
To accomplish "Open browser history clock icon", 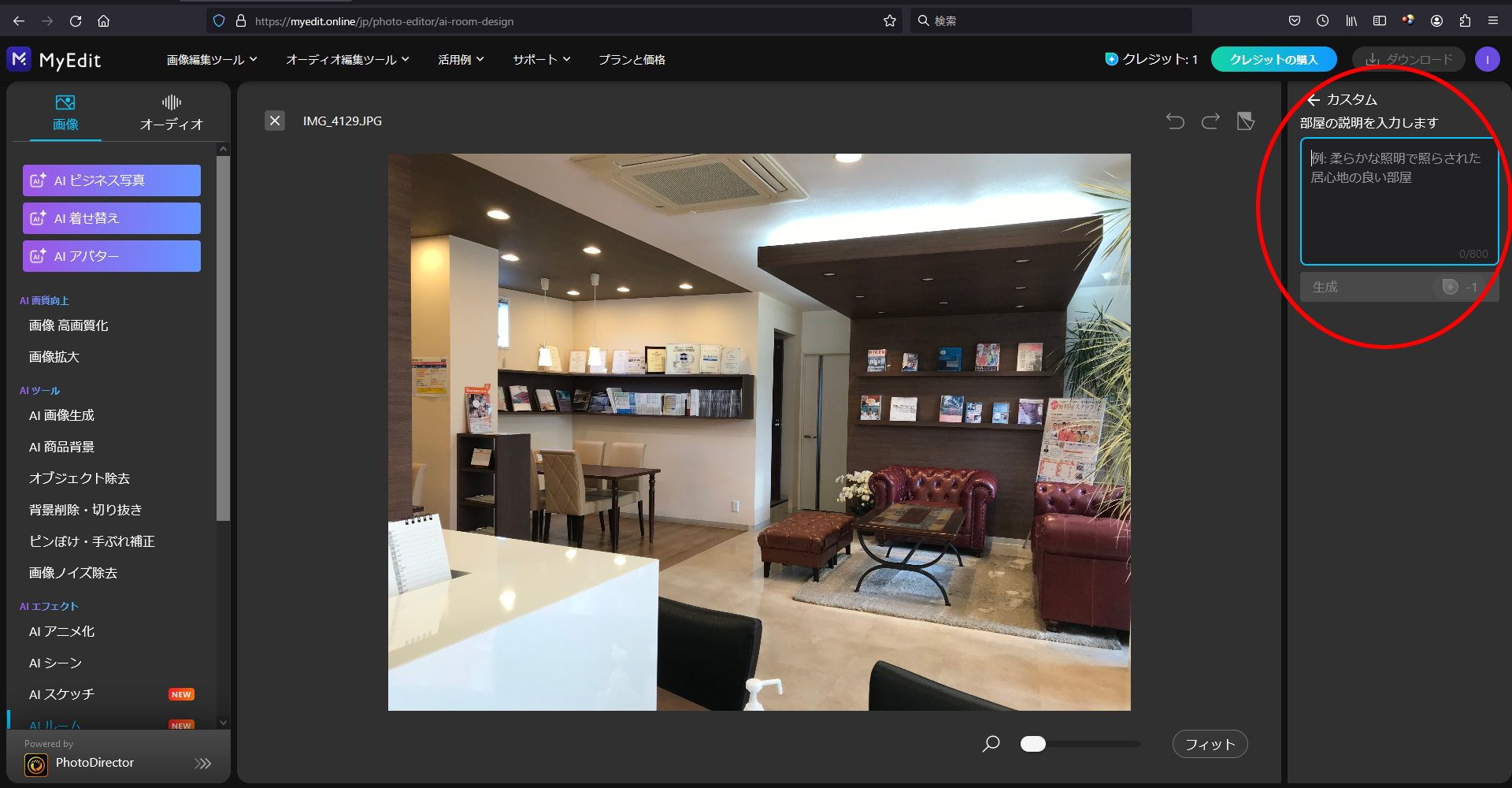I will tap(1323, 21).
